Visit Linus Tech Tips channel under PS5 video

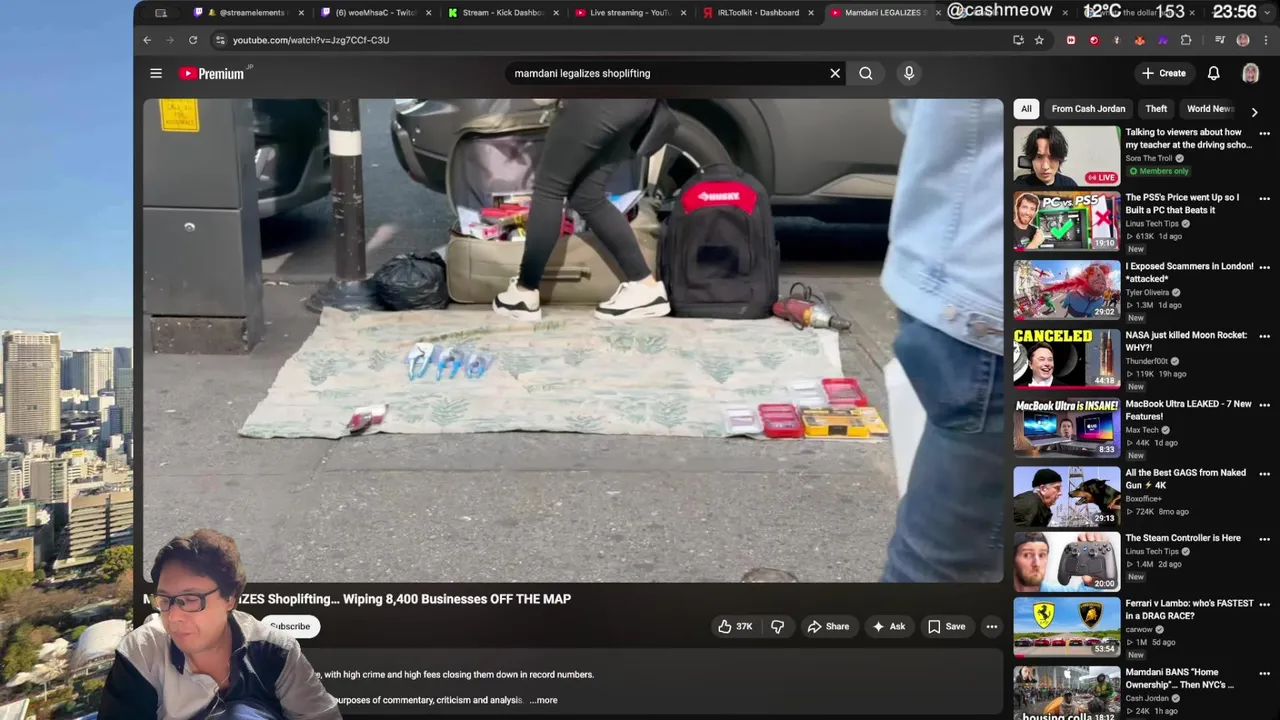1152,223
